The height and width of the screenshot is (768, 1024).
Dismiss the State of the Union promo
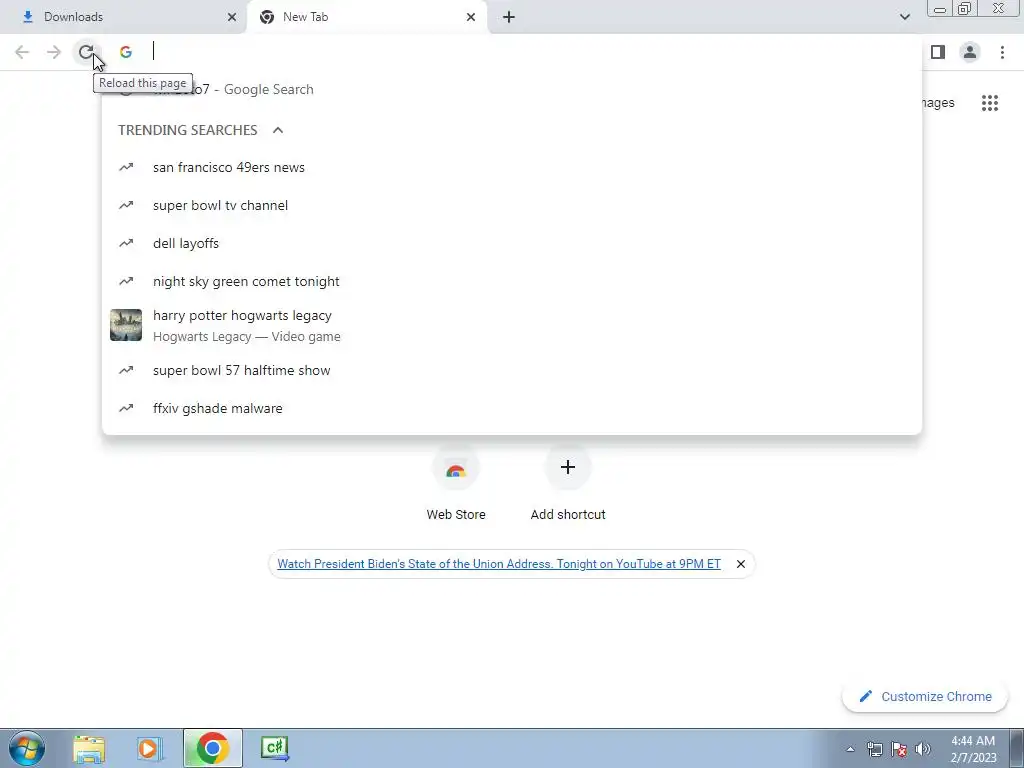pyautogui.click(x=741, y=564)
